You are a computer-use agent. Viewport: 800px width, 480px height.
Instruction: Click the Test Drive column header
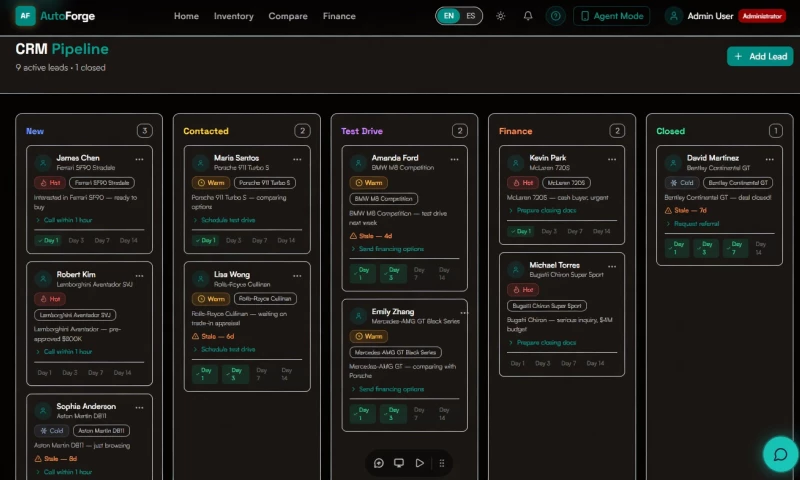[362, 131]
